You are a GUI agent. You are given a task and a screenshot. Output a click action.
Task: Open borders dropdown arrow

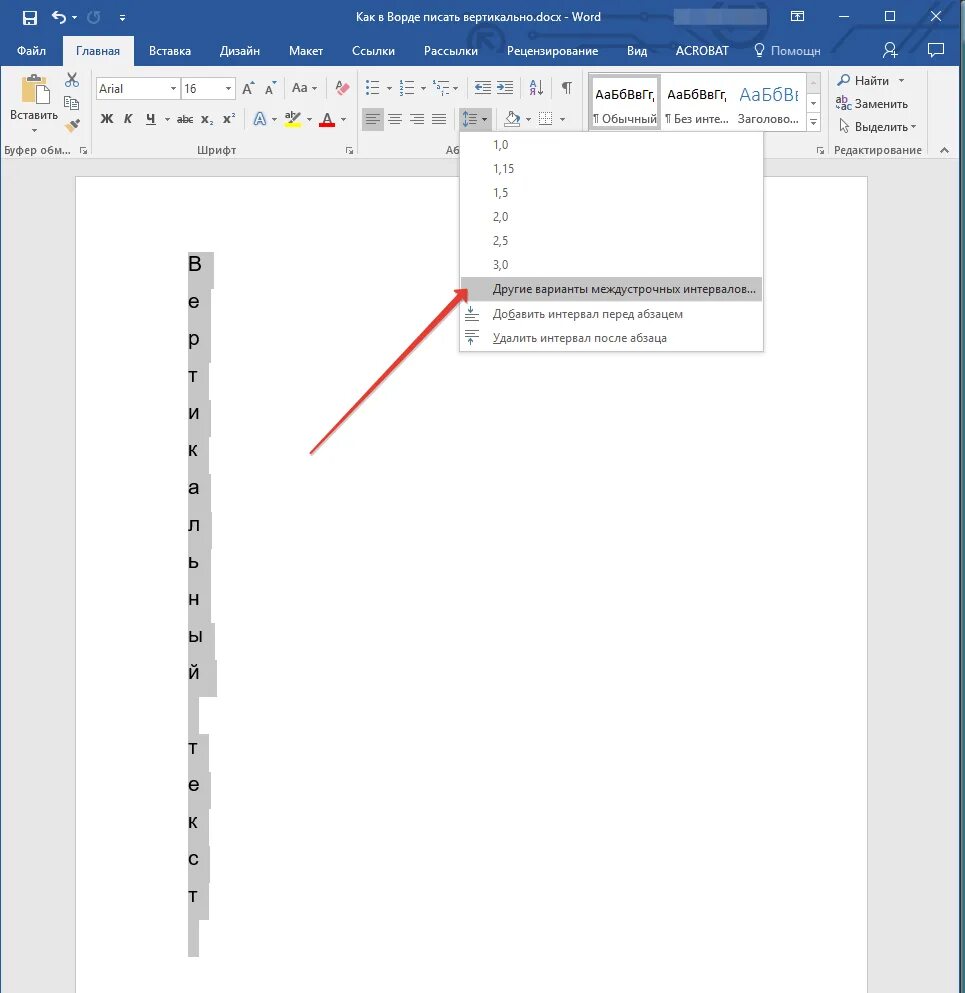click(562, 119)
